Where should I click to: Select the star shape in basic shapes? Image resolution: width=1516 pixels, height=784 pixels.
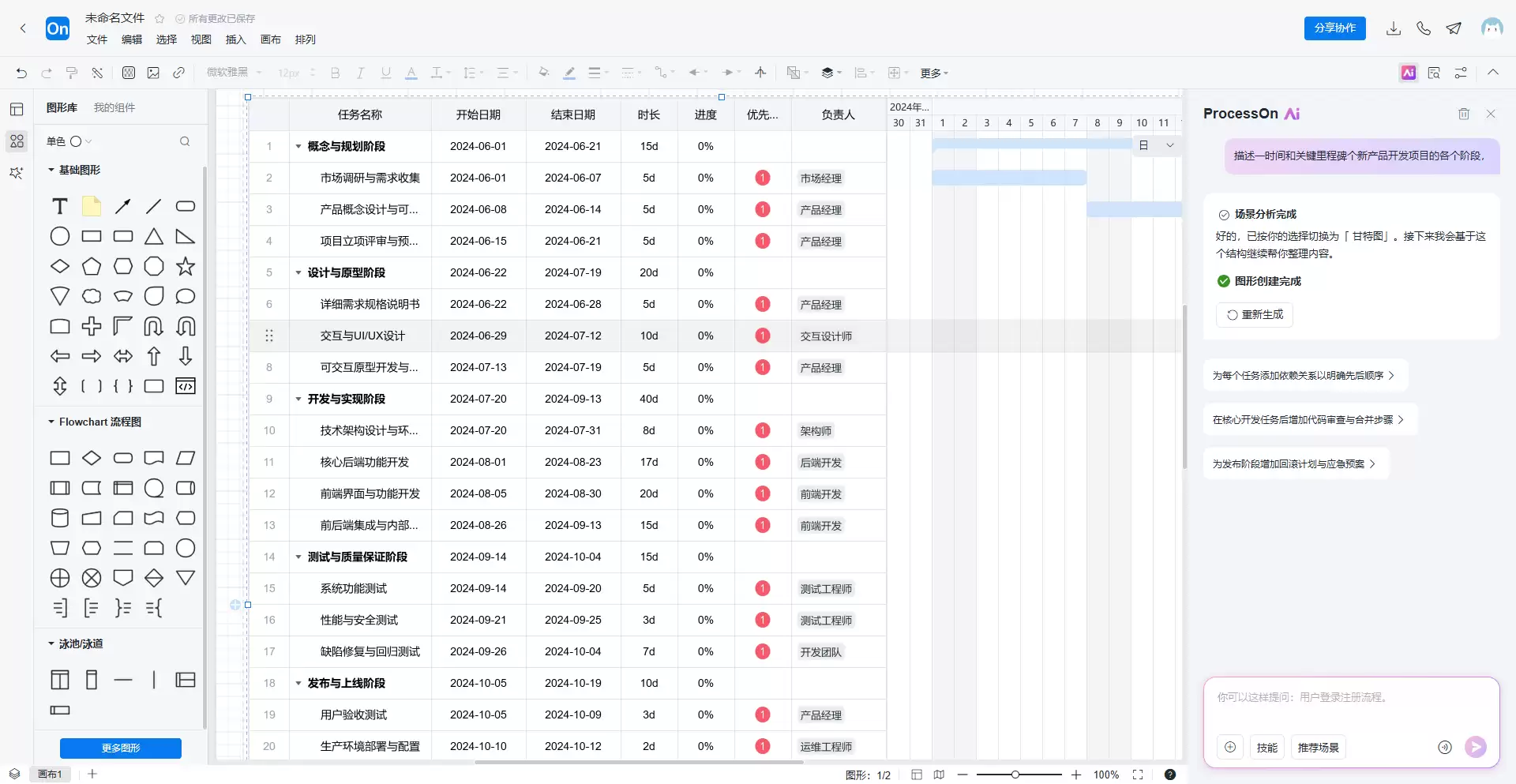coord(186,266)
